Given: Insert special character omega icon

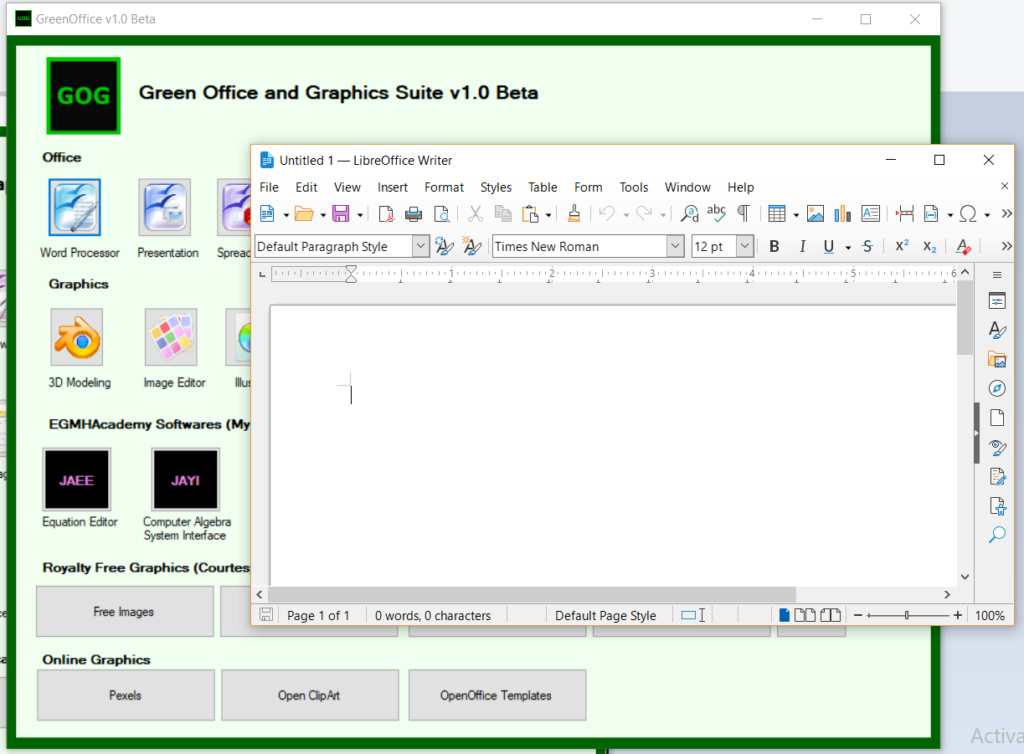Looking at the screenshot, I should point(968,213).
